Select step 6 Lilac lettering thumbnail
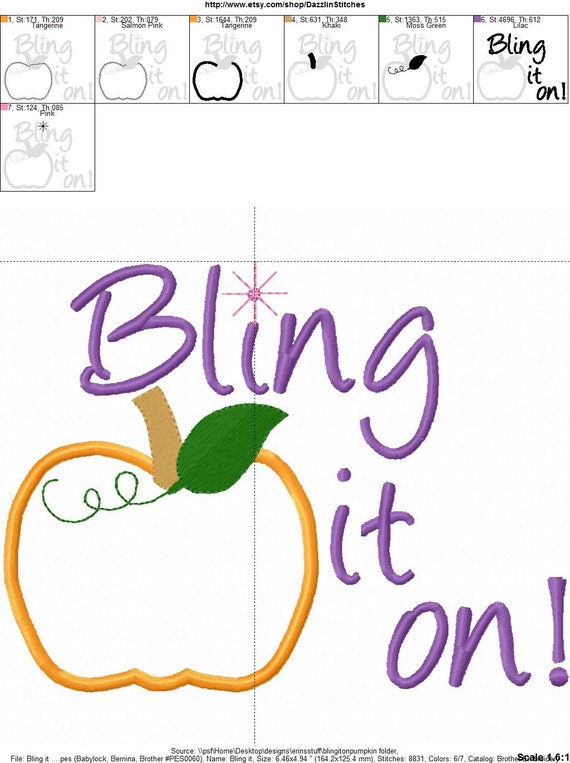 coord(521,59)
